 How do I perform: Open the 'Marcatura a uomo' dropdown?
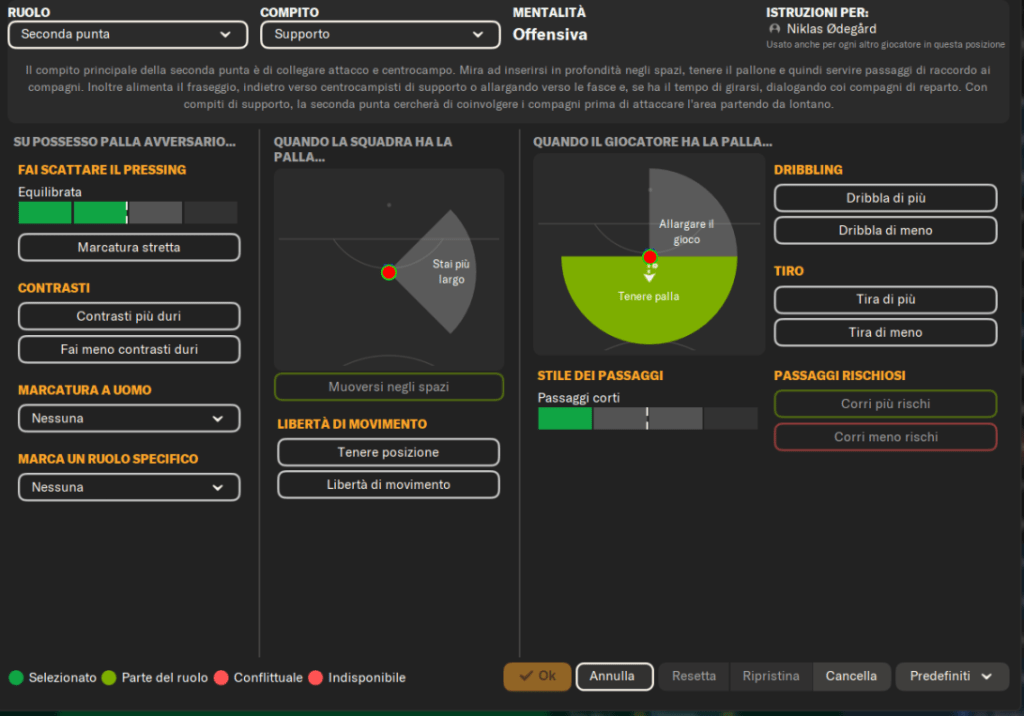pos(129,418)
